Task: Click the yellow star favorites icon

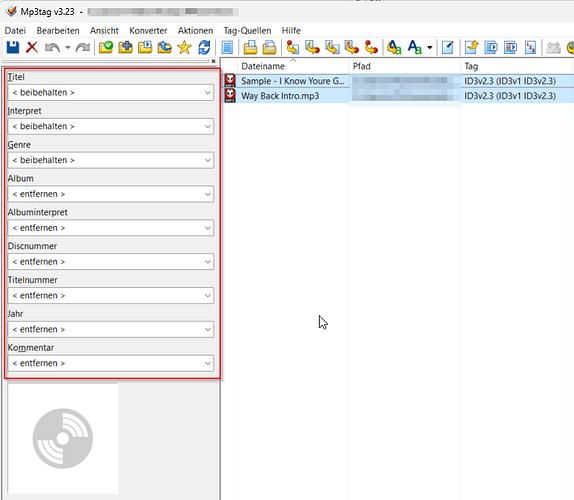Action: pyautogui.click(x=184, y=48)
